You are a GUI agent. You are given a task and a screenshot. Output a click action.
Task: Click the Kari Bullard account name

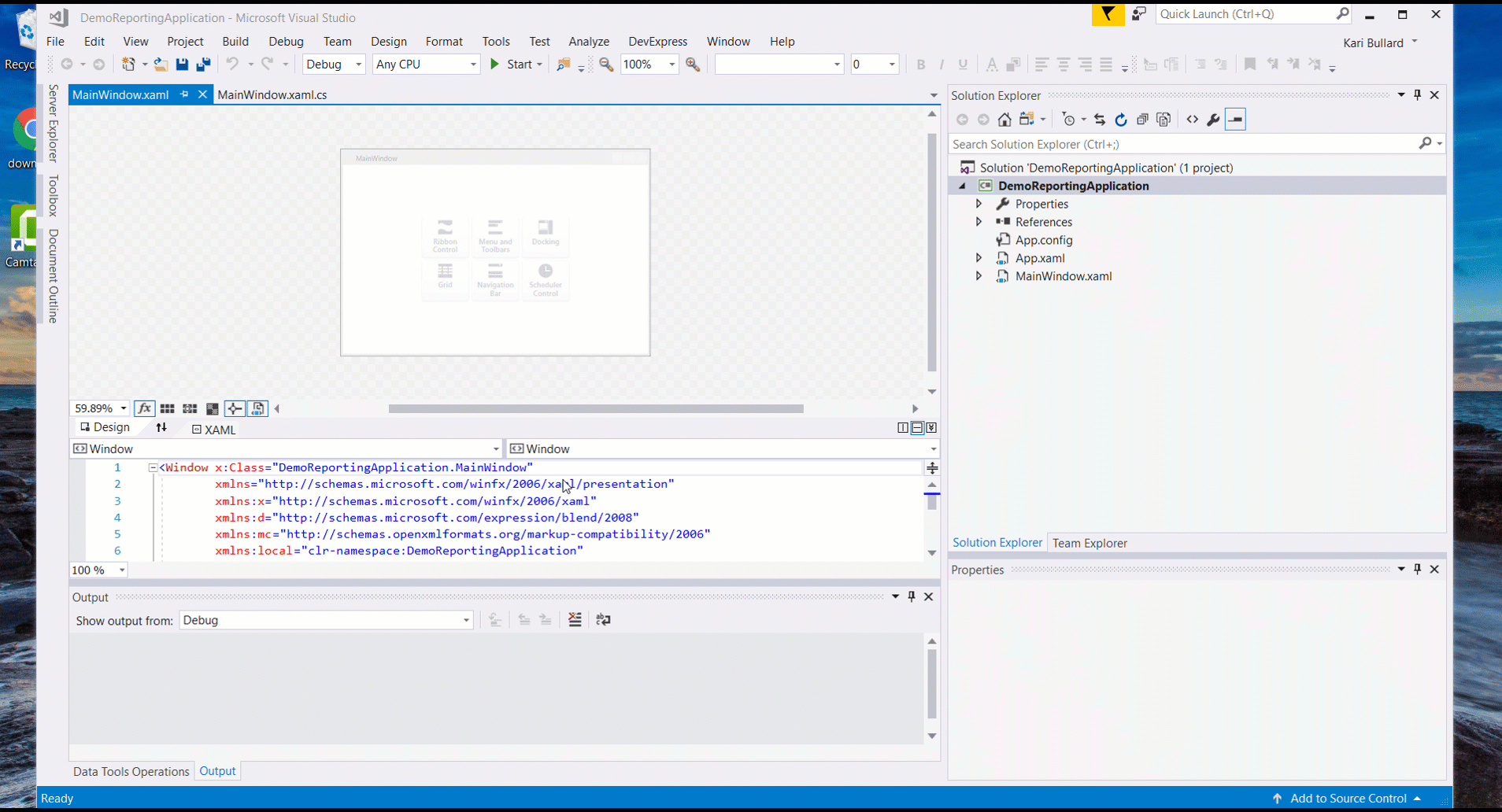pos(1373,42)
